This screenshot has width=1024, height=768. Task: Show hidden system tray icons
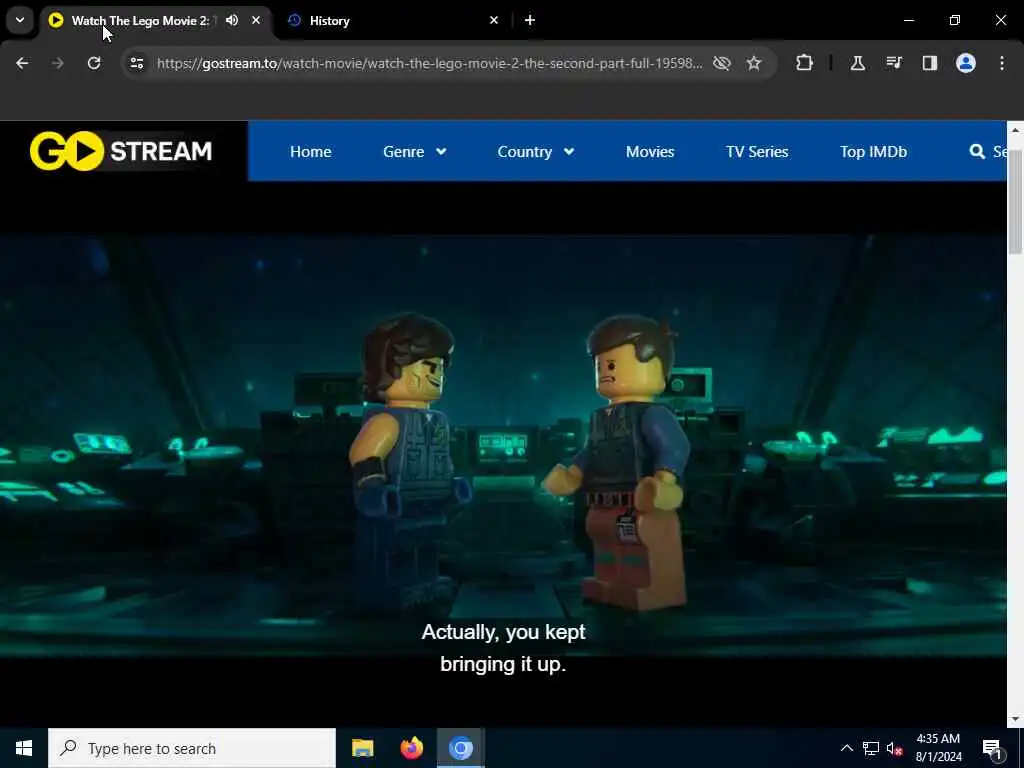pos(846,748)
